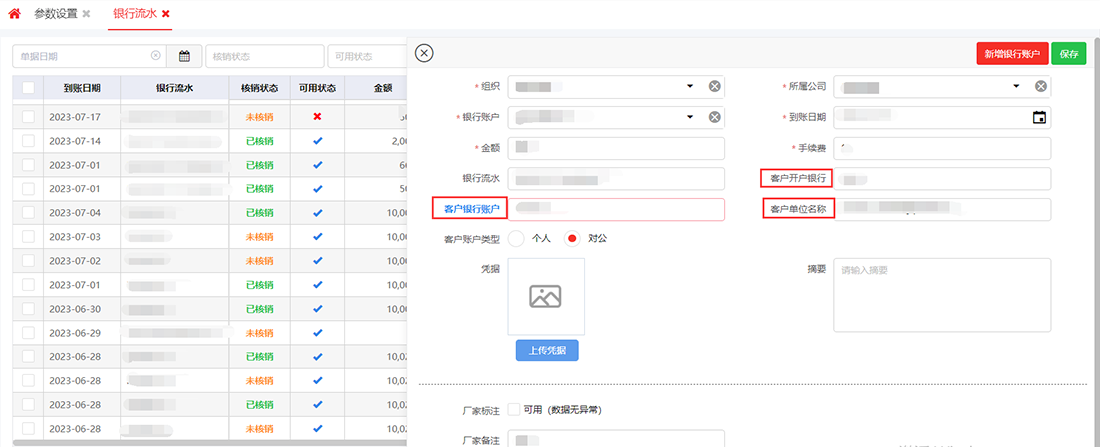The image size is (1100, 447).
Task: Switch to the 参数设置 tab
Action: (x=54, y=14)
